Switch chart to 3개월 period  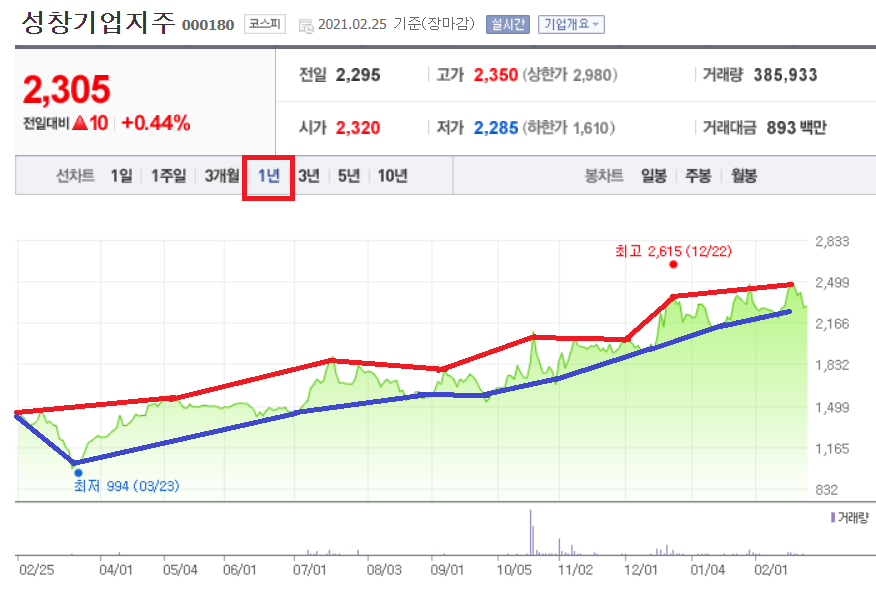point(222,176)
